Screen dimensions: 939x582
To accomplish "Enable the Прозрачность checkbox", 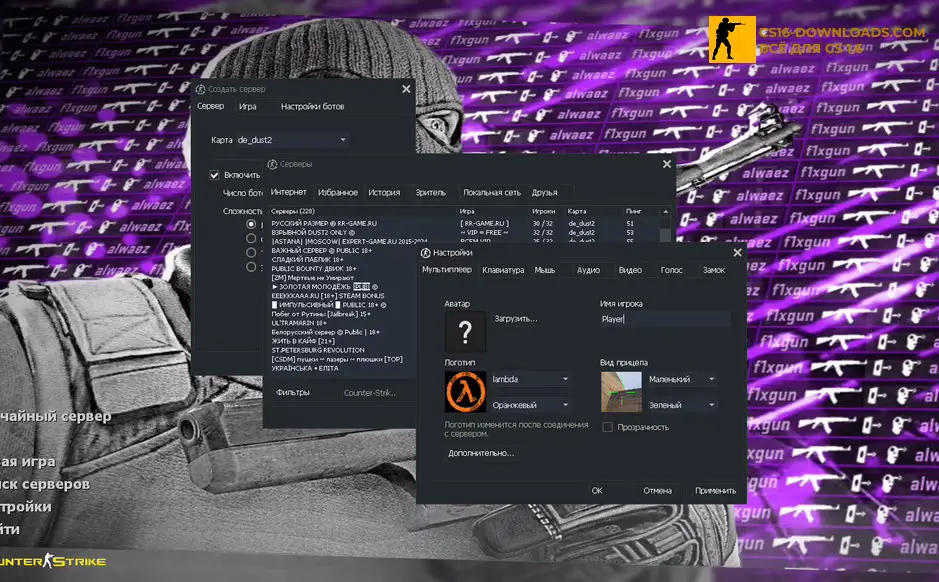I will (x=608, y=427).
